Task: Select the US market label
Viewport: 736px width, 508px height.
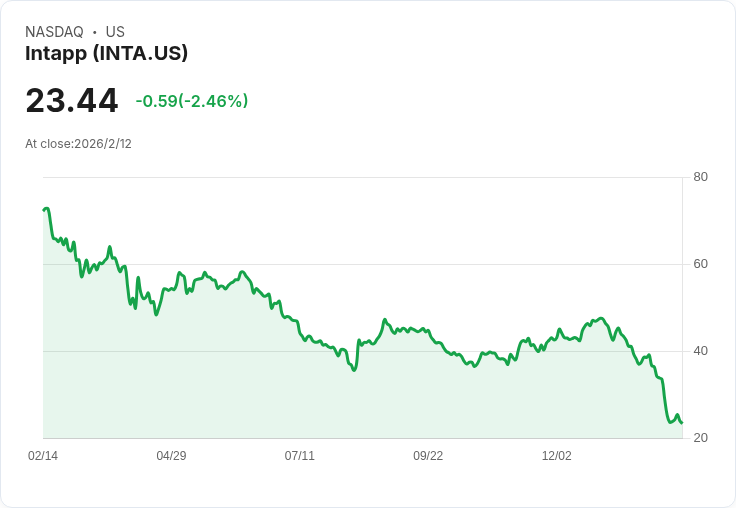Action: point(115,32)
